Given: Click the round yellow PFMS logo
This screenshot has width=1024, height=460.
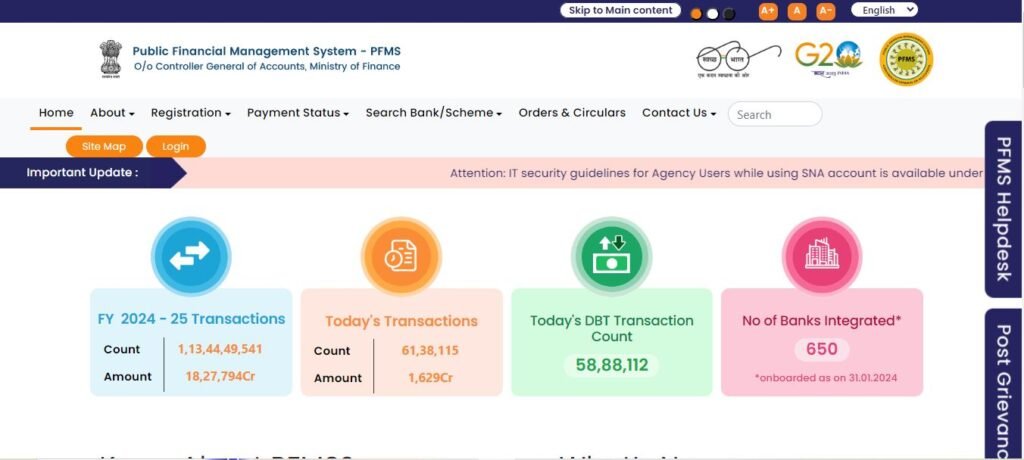Looking at the screenshot, I should click(x=906, y=59).
